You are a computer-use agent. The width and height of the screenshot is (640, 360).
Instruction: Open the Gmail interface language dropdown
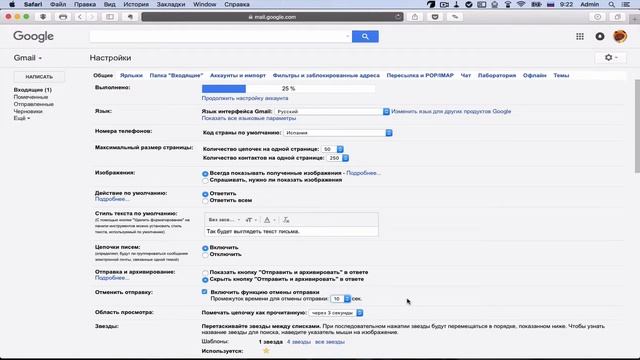332,111
